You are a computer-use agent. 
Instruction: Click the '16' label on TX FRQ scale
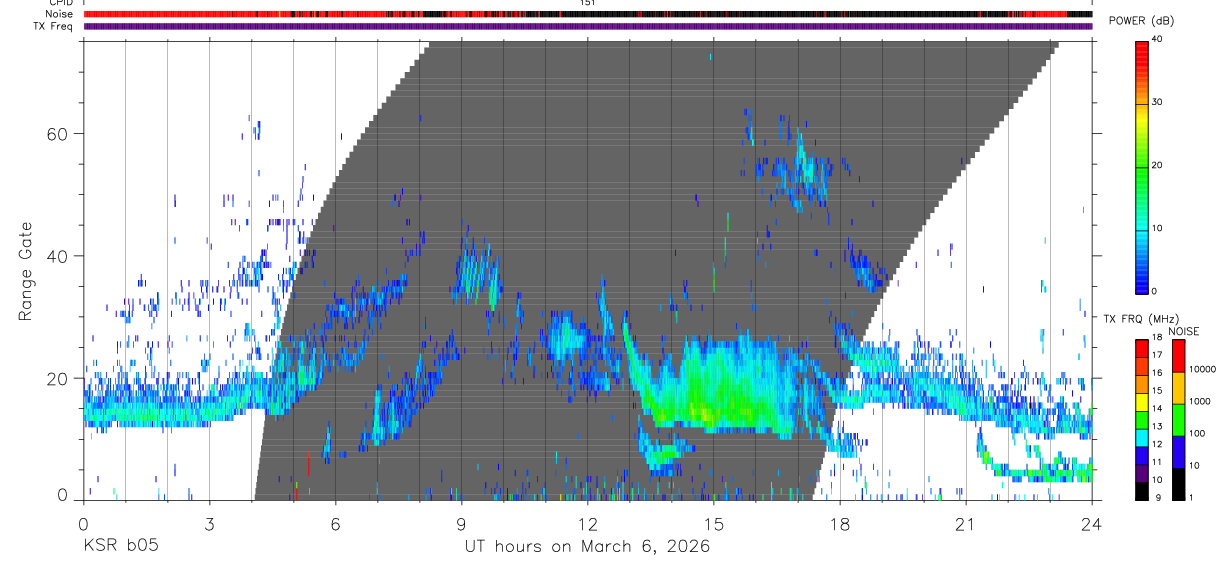pos(1156,373)
